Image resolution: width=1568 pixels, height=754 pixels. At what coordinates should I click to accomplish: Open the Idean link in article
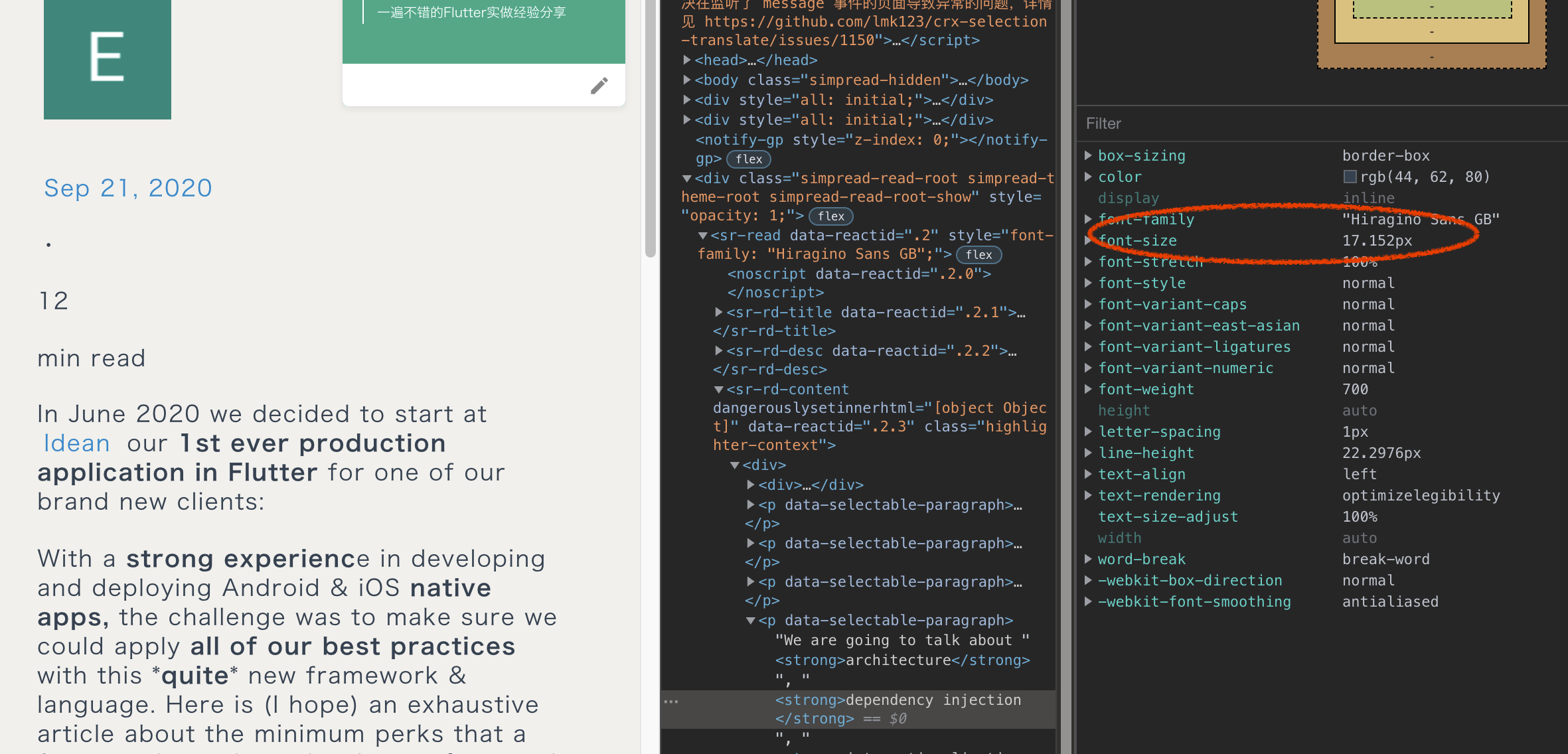click(x=76, y=443)
